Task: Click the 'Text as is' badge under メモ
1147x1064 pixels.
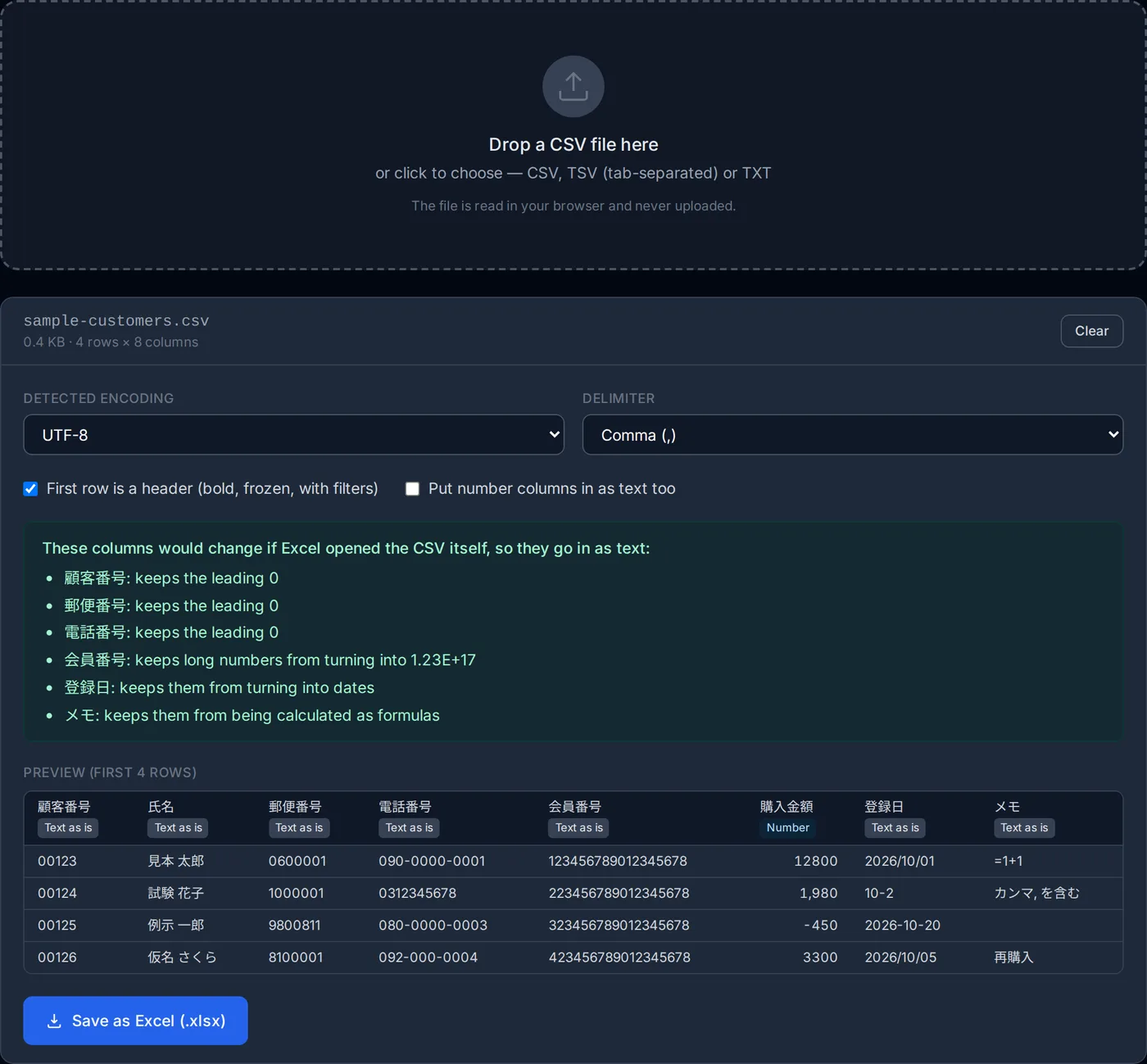Action: pyautogui.click(x=1024, y=828)
